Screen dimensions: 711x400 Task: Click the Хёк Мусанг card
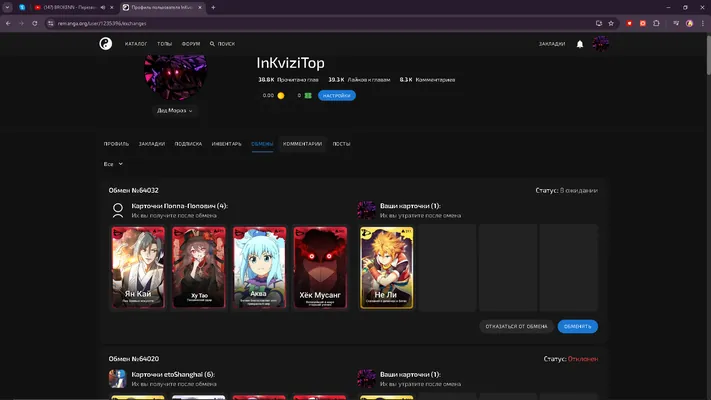click(320, 267)
